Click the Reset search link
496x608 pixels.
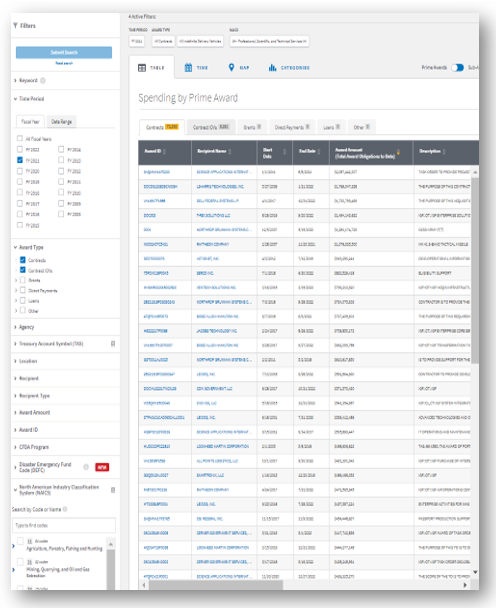(x=64, y=63)
